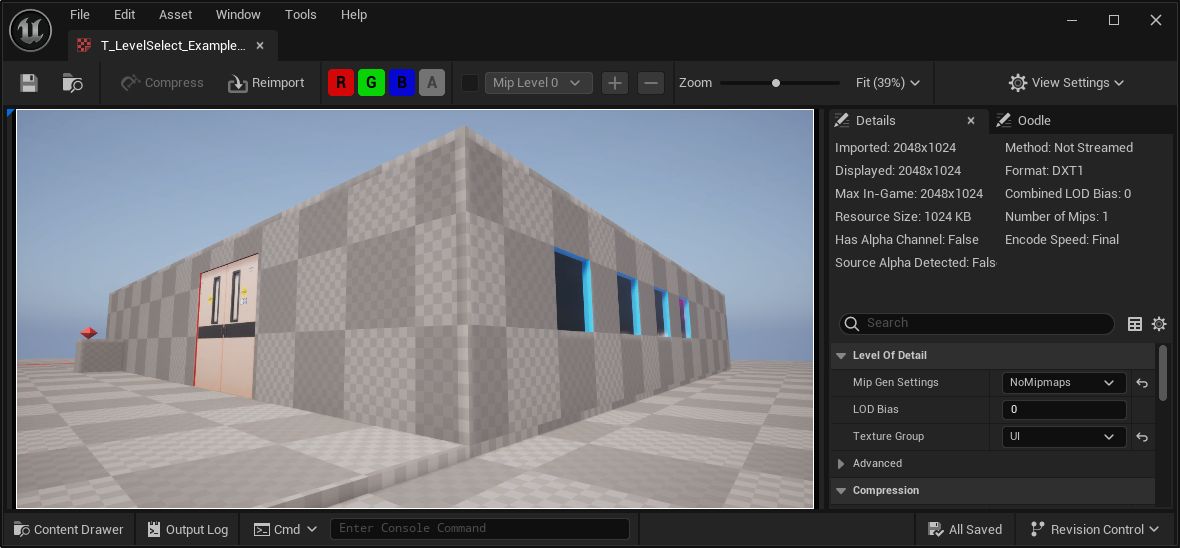Select the T_LevelSelect_Example tab
This screenshot has width=1180, height=548.
(x=172, y=45)
